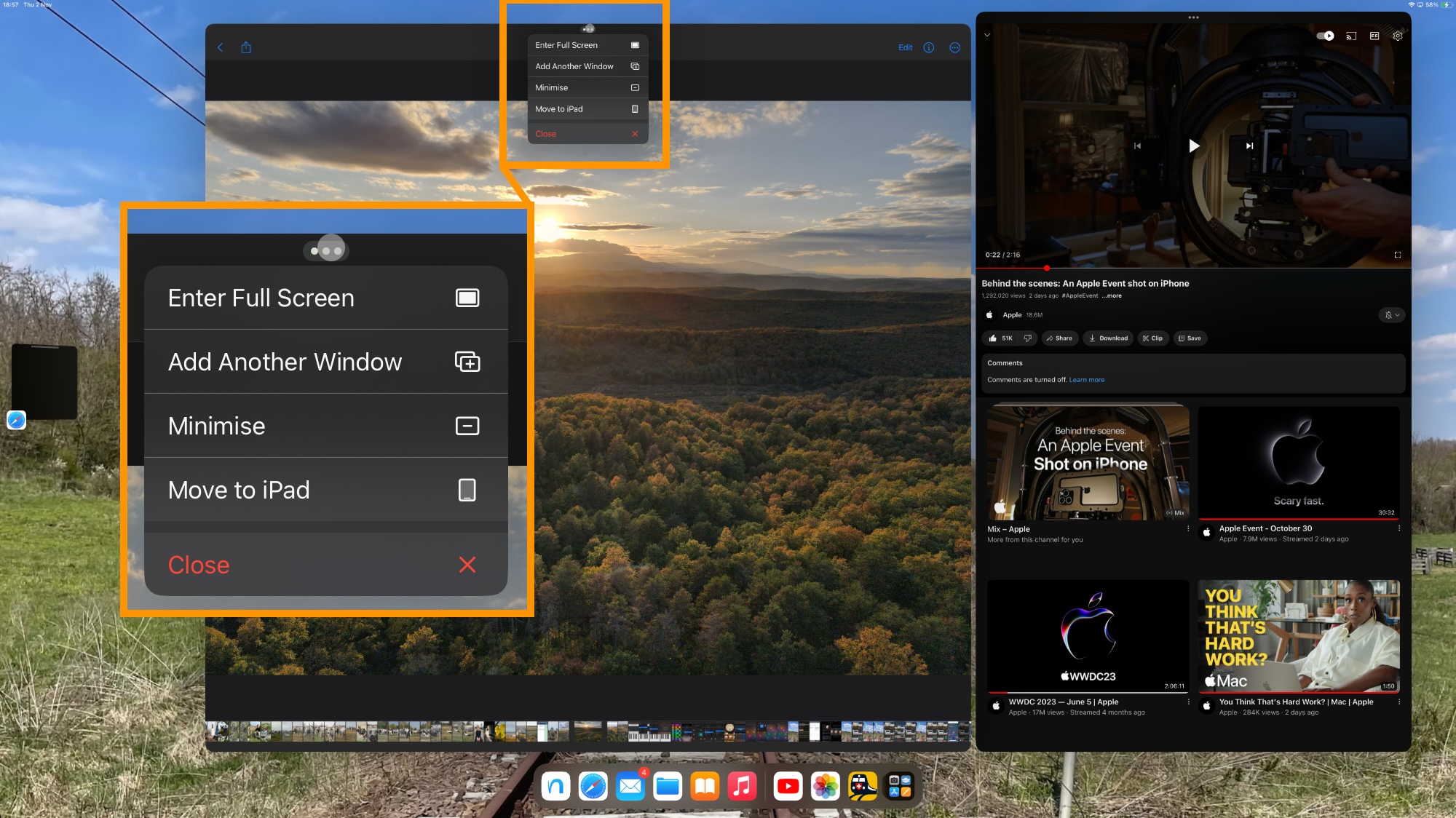
Task: Show photo info in Photos toolbar
Action: pyautogui.click(x=929, y=47)
